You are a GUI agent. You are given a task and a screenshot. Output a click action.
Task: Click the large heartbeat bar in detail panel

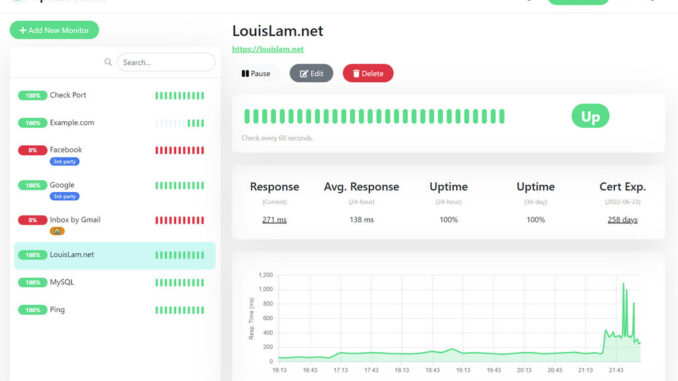[x=374, y=116]
